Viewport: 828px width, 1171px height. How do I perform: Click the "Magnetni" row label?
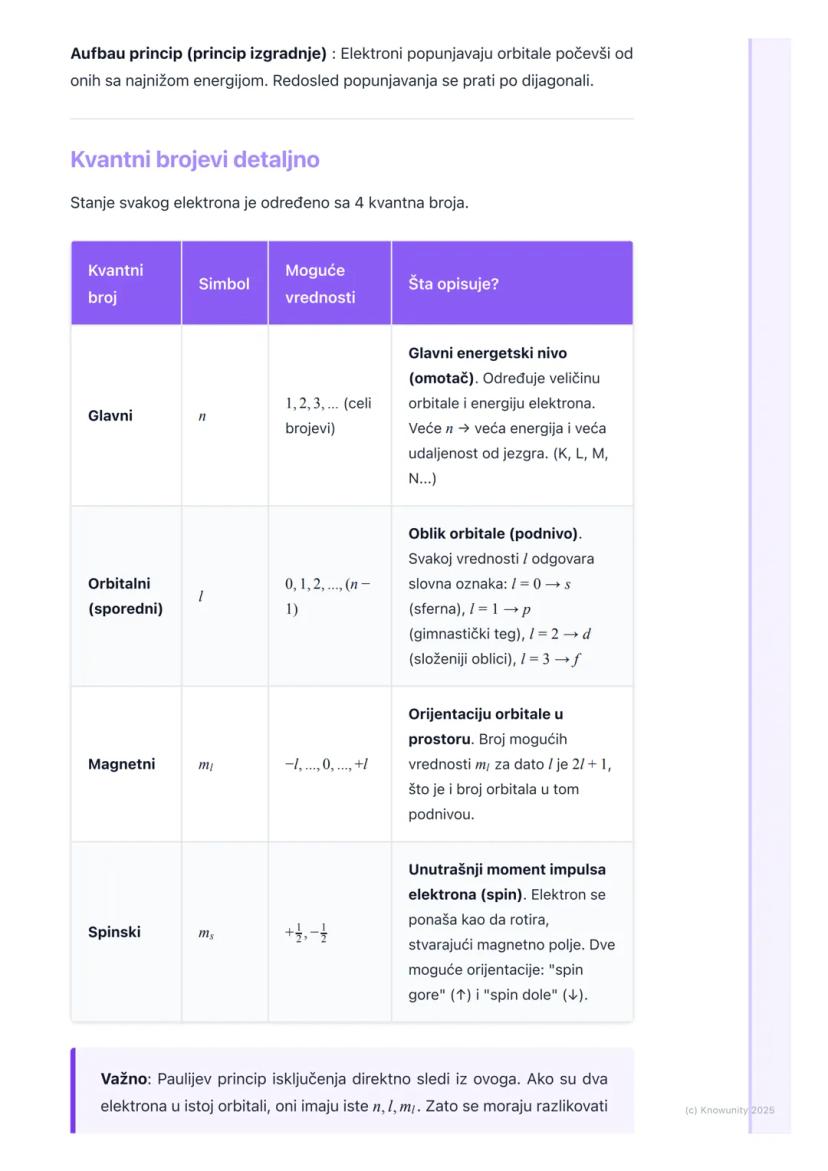(x=121, y=765)
